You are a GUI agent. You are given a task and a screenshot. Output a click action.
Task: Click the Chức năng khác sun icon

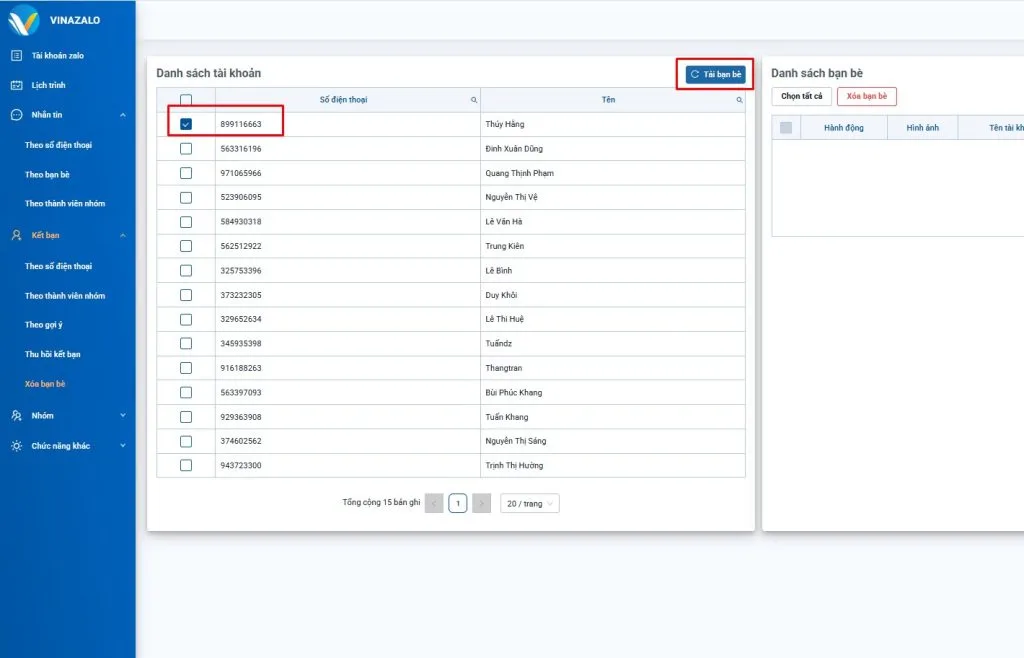pyautogui.click(x=16, y=446)
